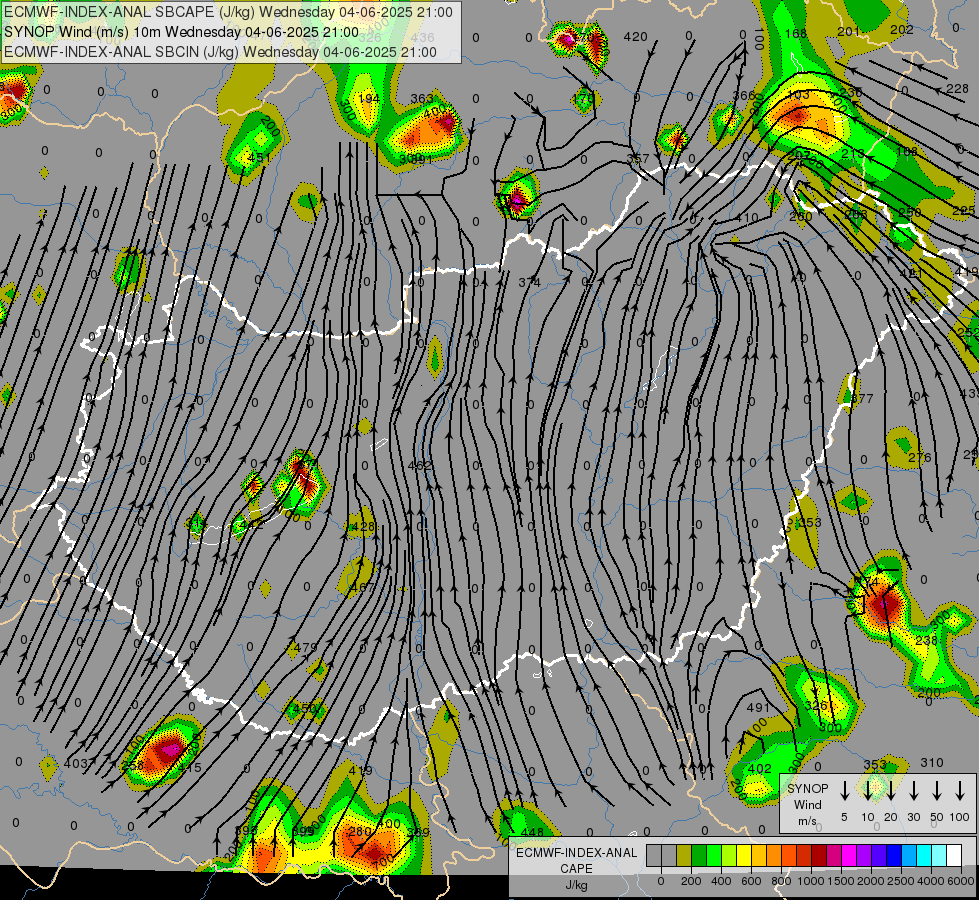This screenshot has width=979, height=900.
Task: Click the 5 m/s wind arrow in legend
Action: pyautogui.click(x=844, y=790)
